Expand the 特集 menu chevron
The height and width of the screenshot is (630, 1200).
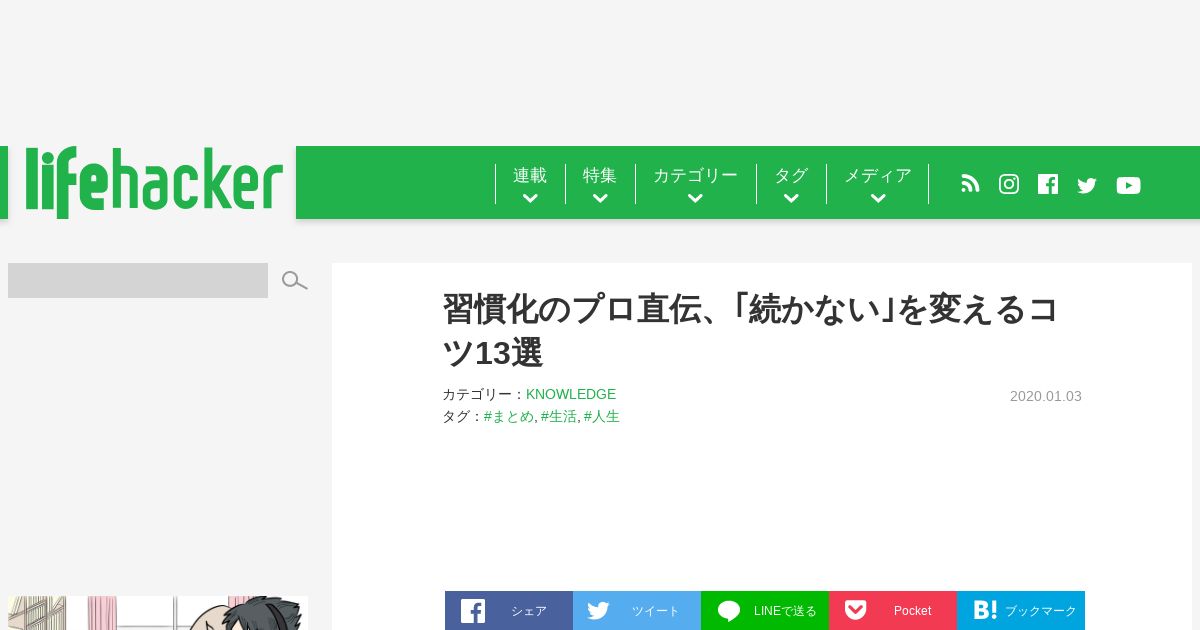[600, 199]
